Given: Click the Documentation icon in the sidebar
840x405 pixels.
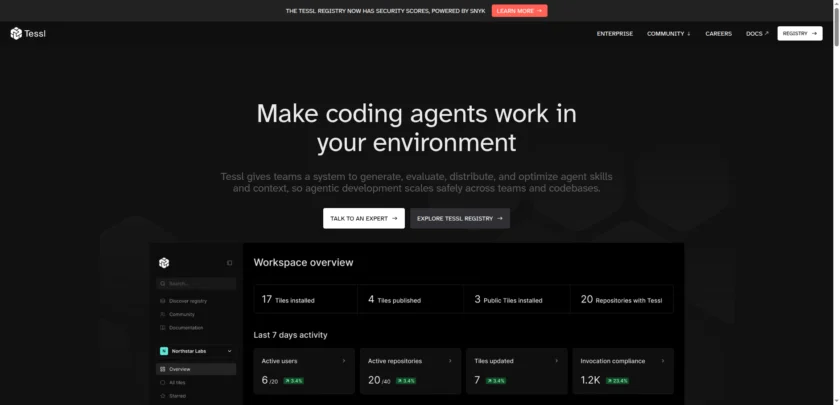Looking at the screenshot, I should tap(163, 327).
